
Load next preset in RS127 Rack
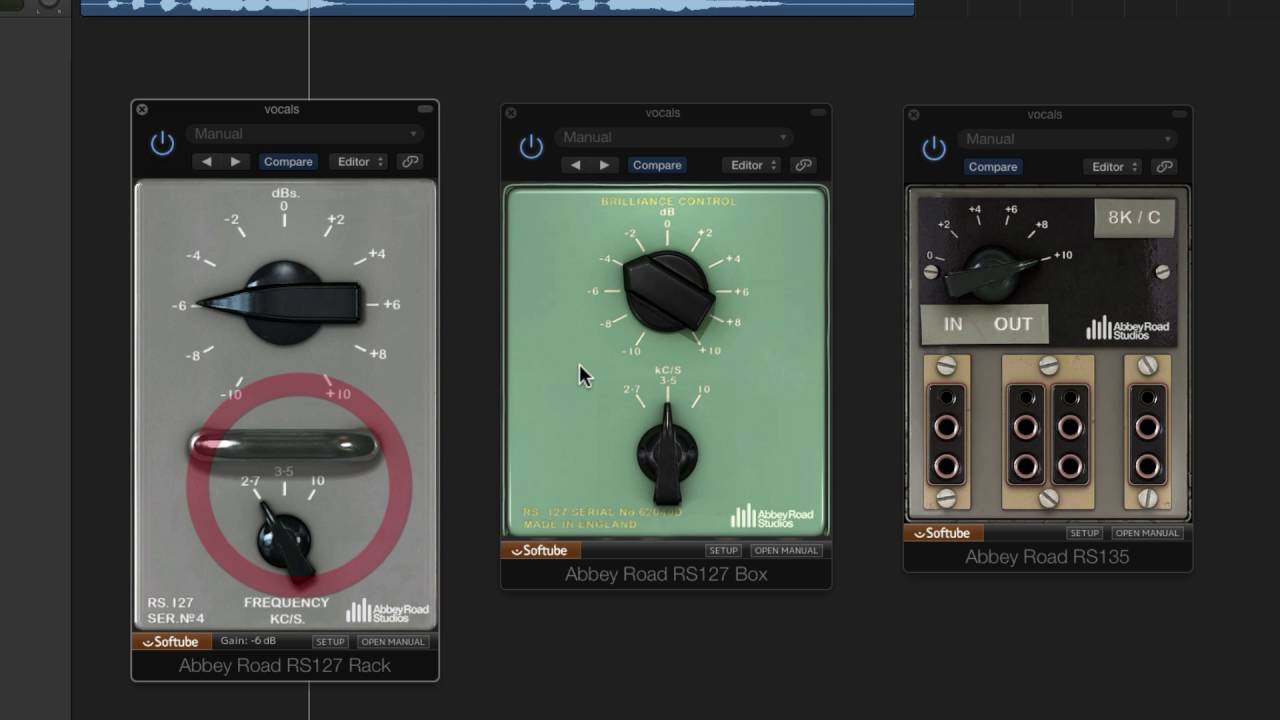point(236,162)
